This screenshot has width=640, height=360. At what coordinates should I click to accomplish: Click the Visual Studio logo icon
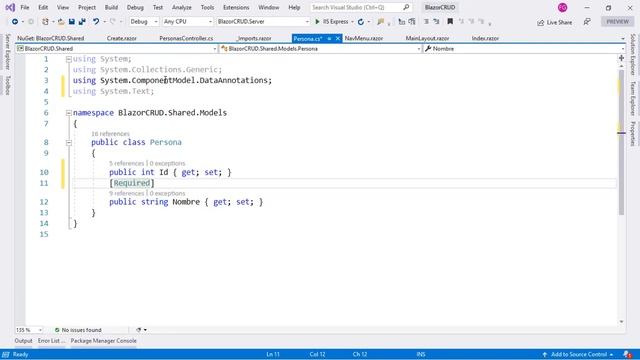coord(10,7)
